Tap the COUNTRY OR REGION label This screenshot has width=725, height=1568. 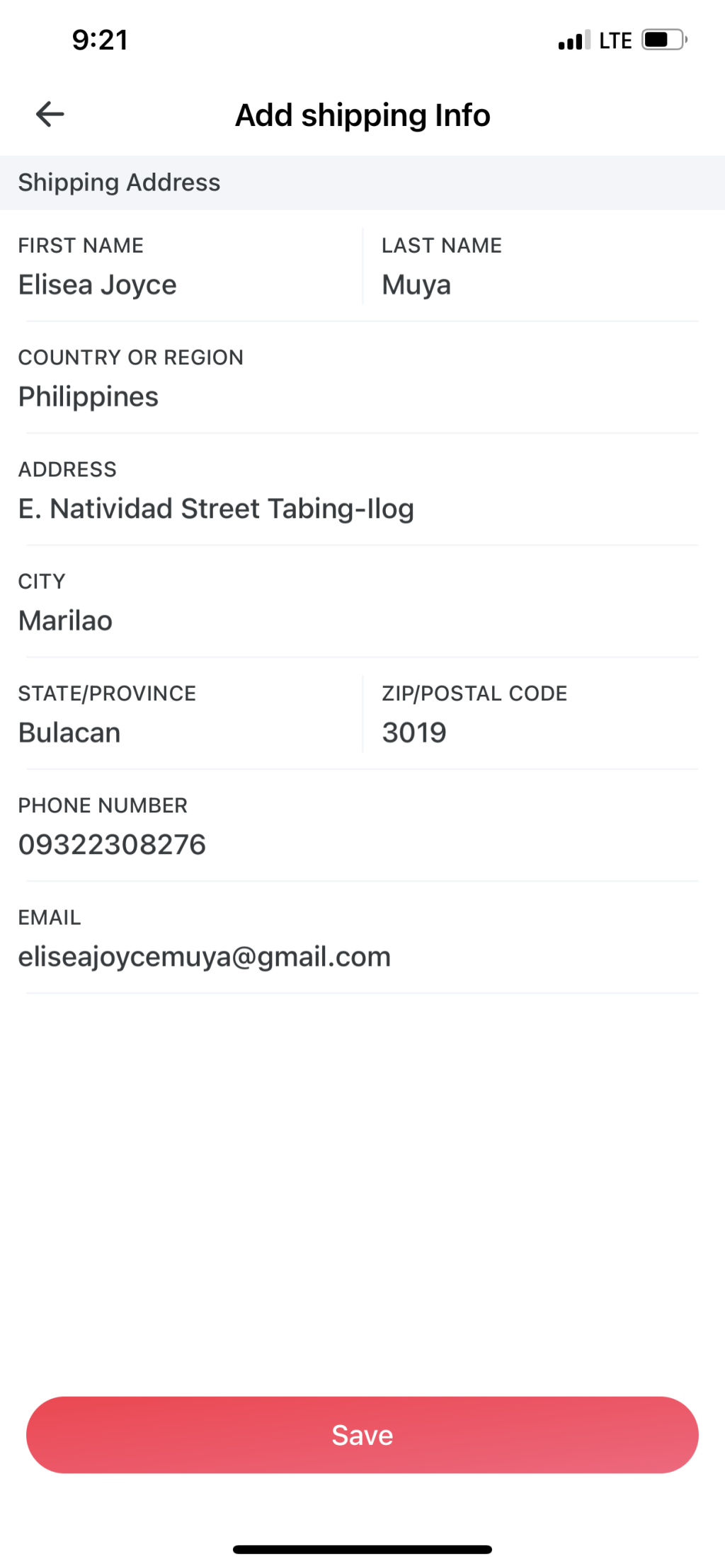130,357
